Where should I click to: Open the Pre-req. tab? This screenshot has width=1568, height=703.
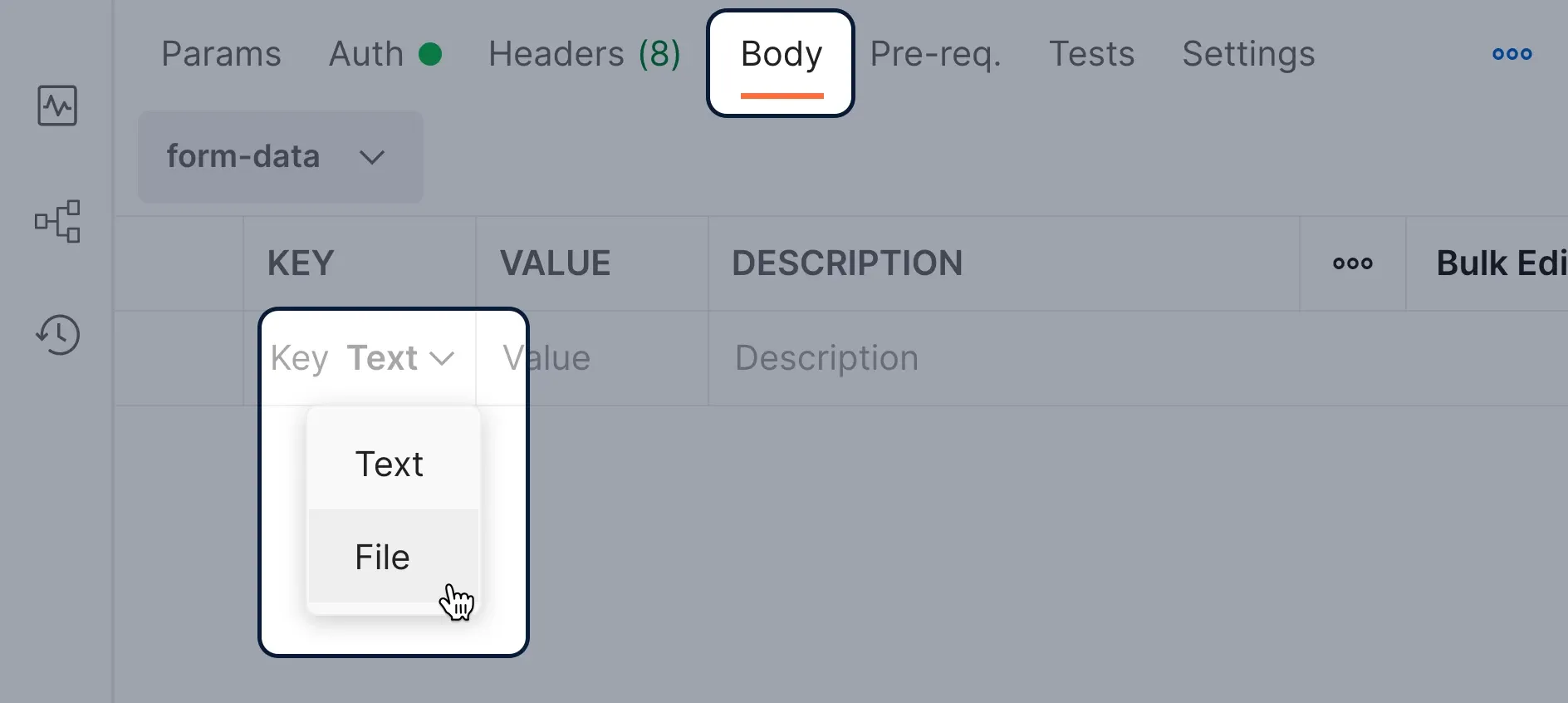(935, 55)
